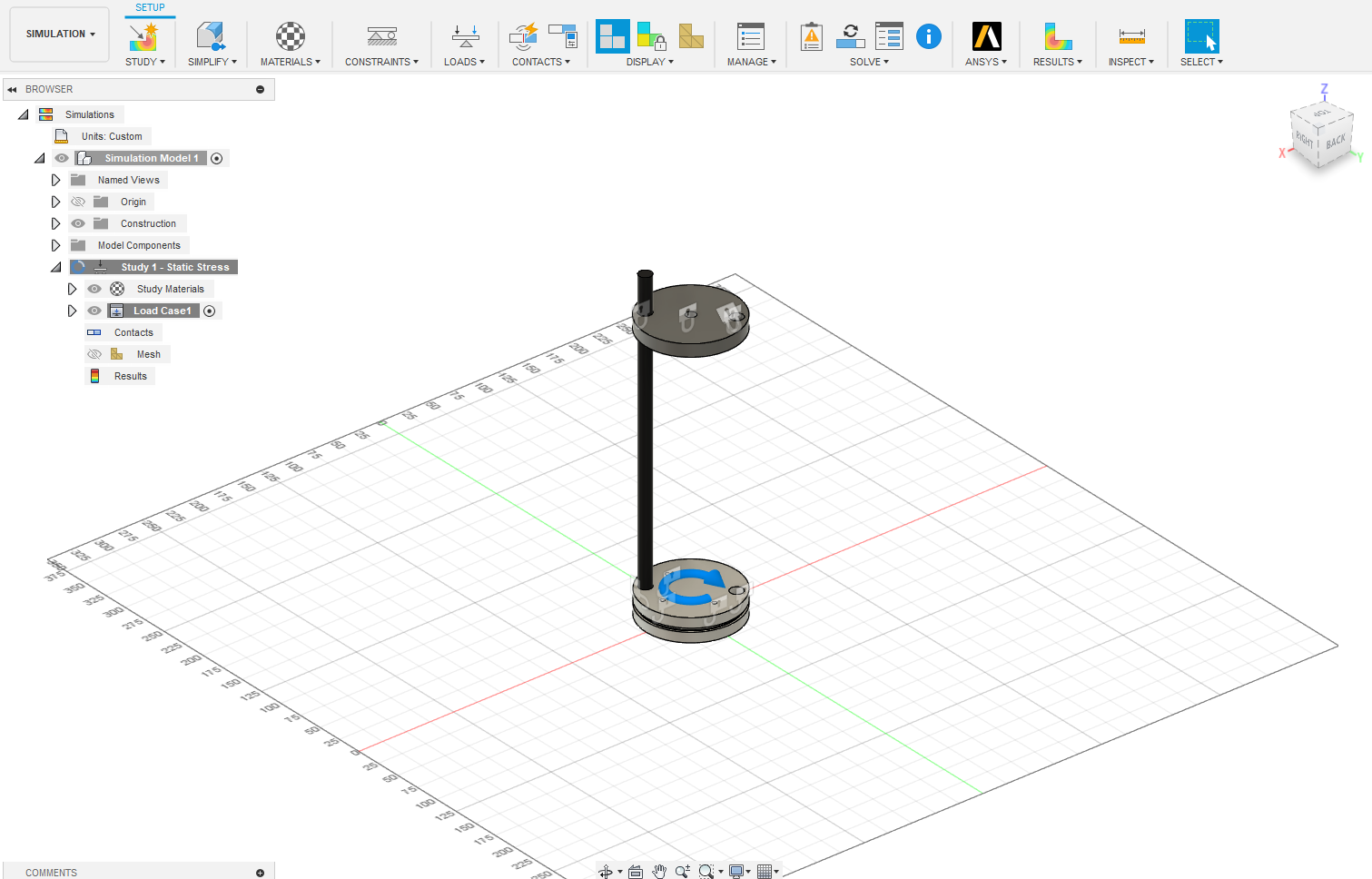1372x879 pixels.
Task: Expand the Named Views folder
Action: click(x=55, y=179)
